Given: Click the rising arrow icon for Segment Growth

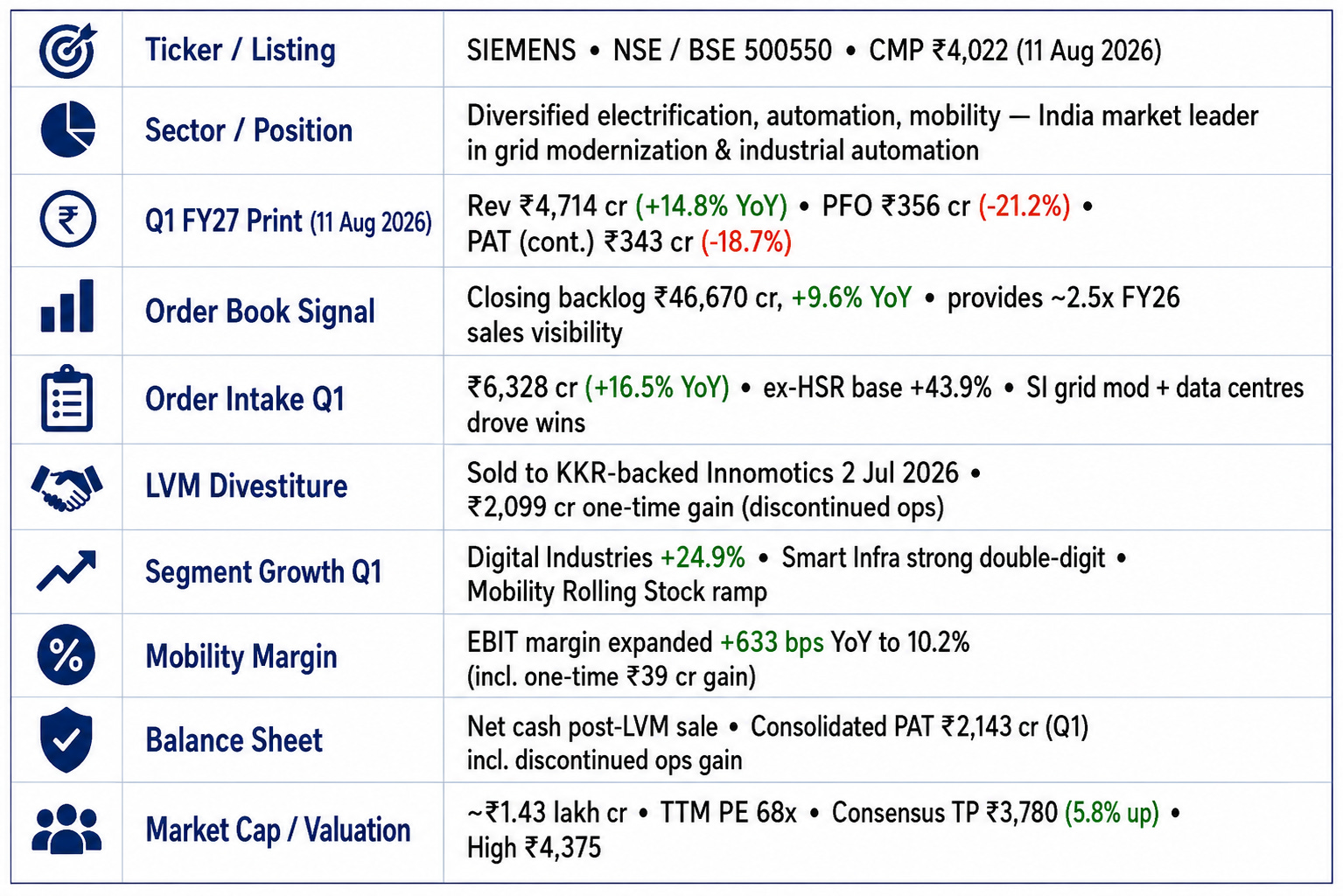Looking at the screenshot, I should (67, 570).
